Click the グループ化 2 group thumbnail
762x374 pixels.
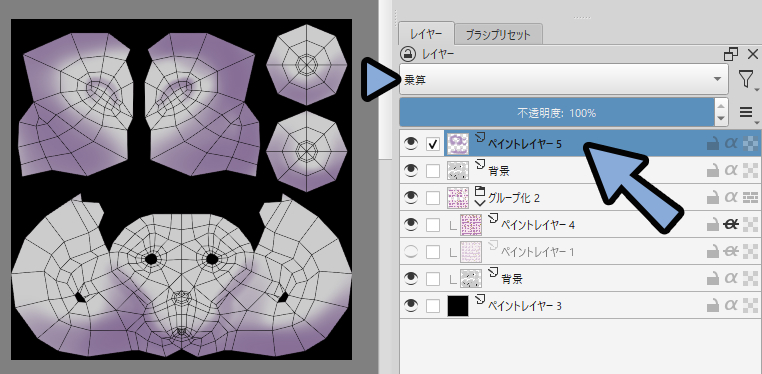click(x=458, y=198)
